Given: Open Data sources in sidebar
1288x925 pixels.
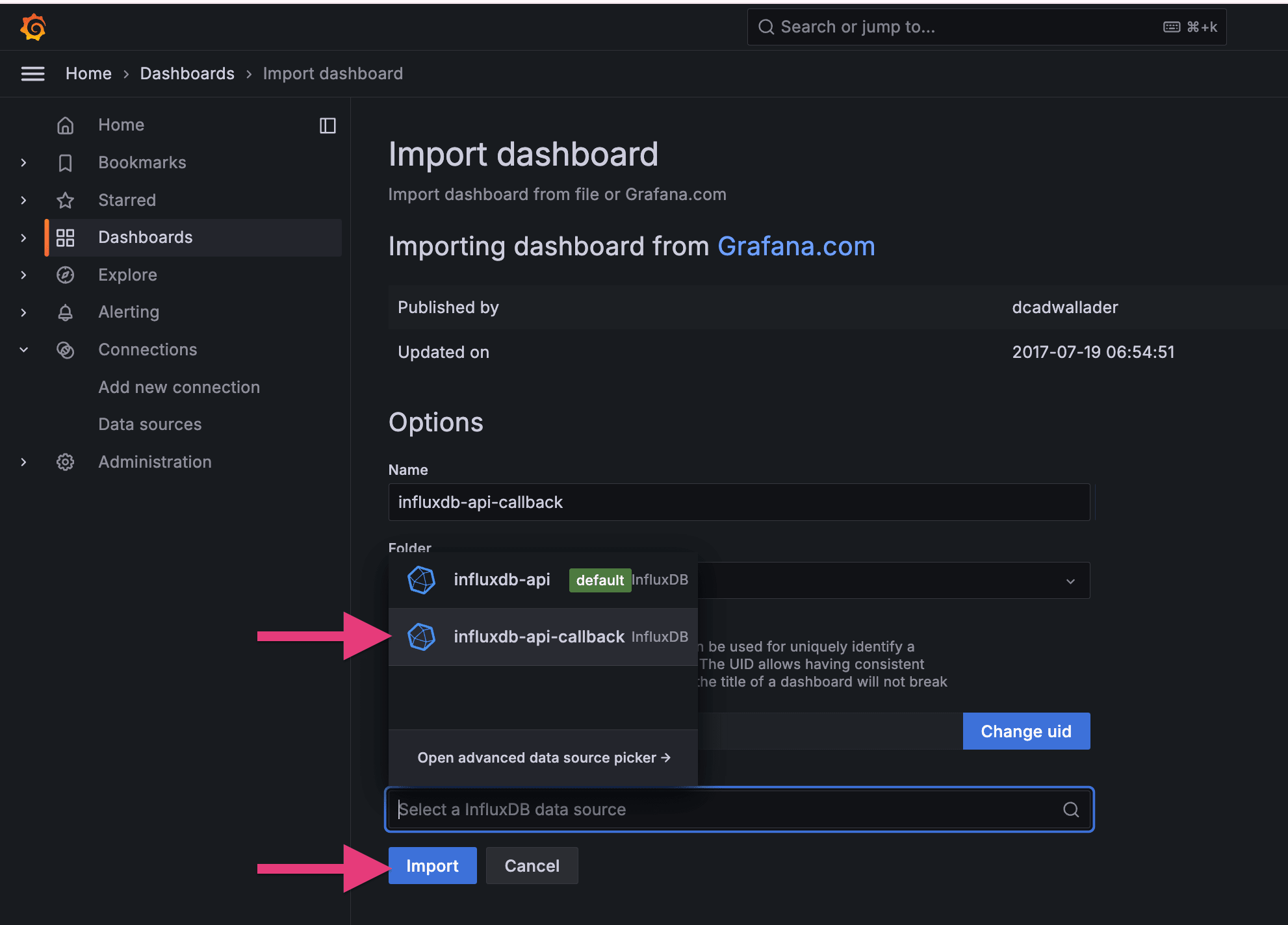Looking at the screenshot, I should point(150,424).
